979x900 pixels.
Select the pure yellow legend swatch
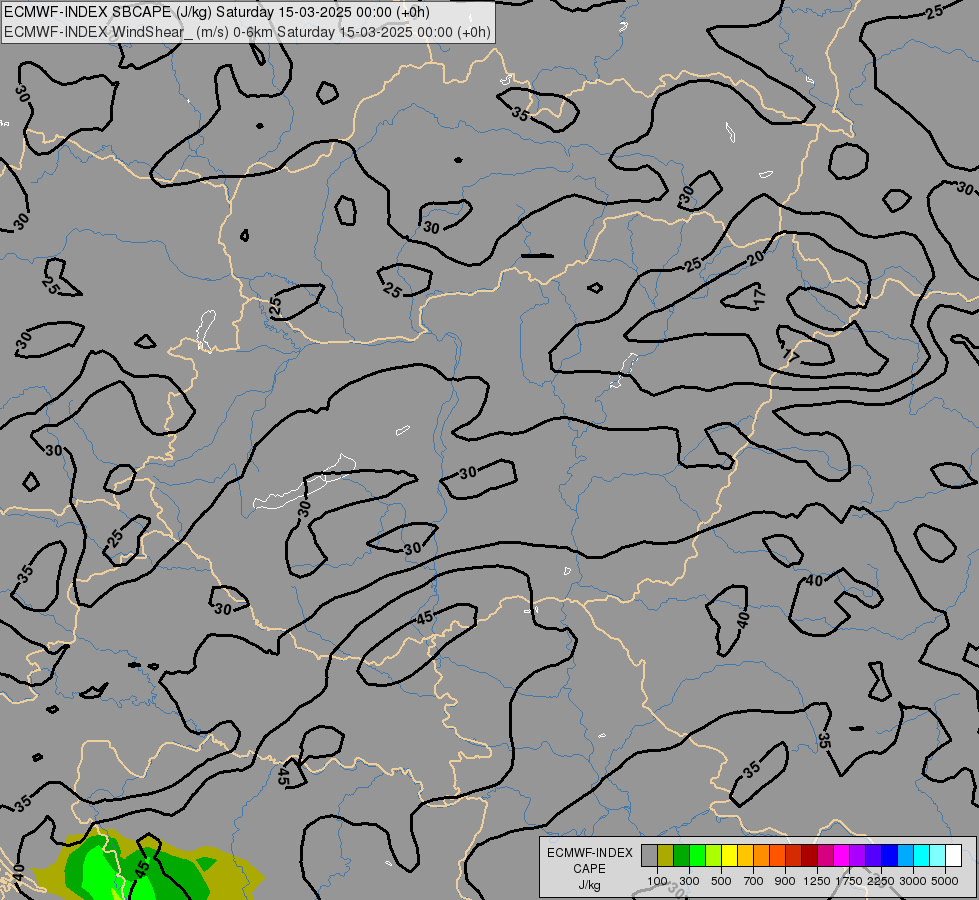729,856
